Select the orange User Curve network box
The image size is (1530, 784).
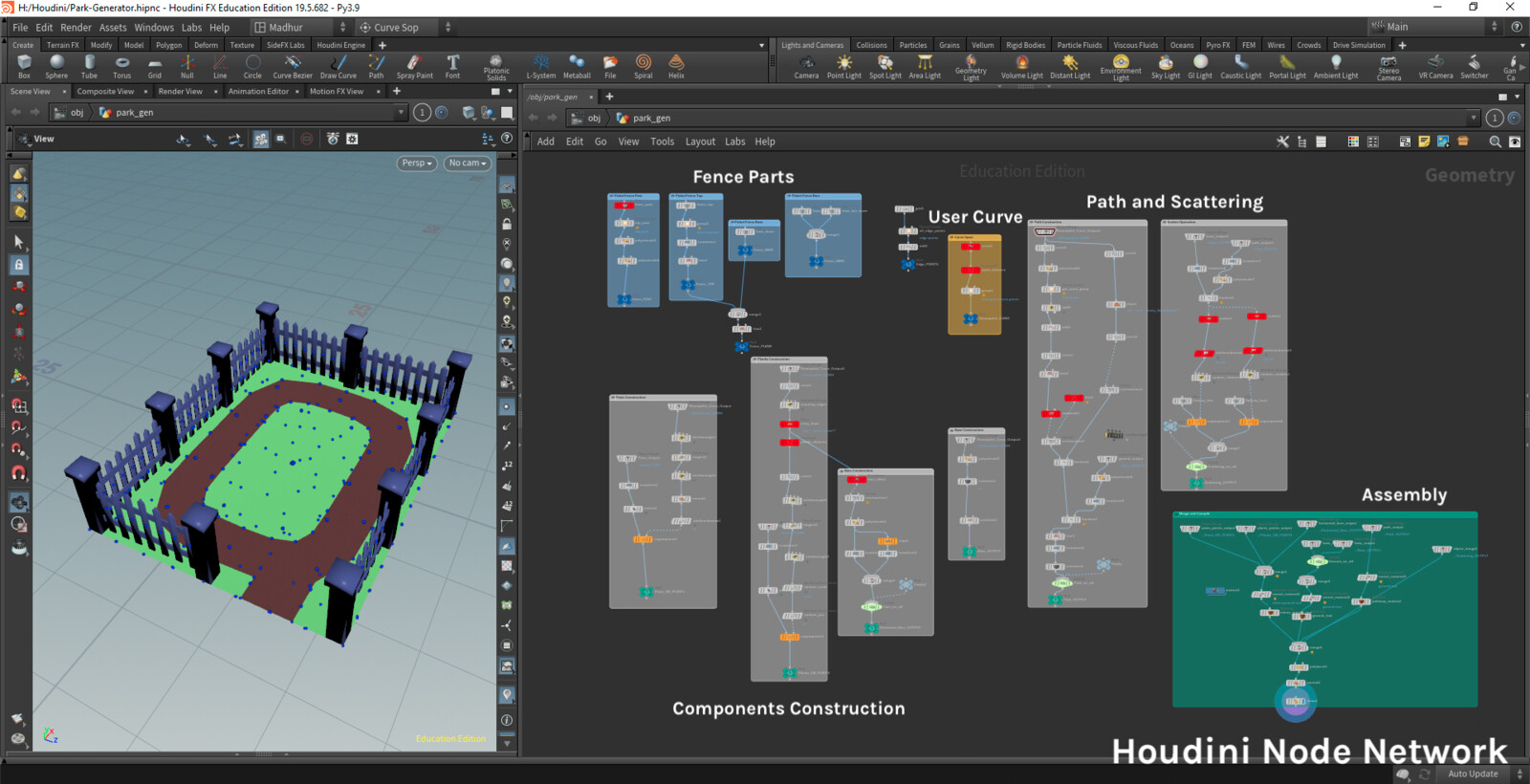point(974,284)
